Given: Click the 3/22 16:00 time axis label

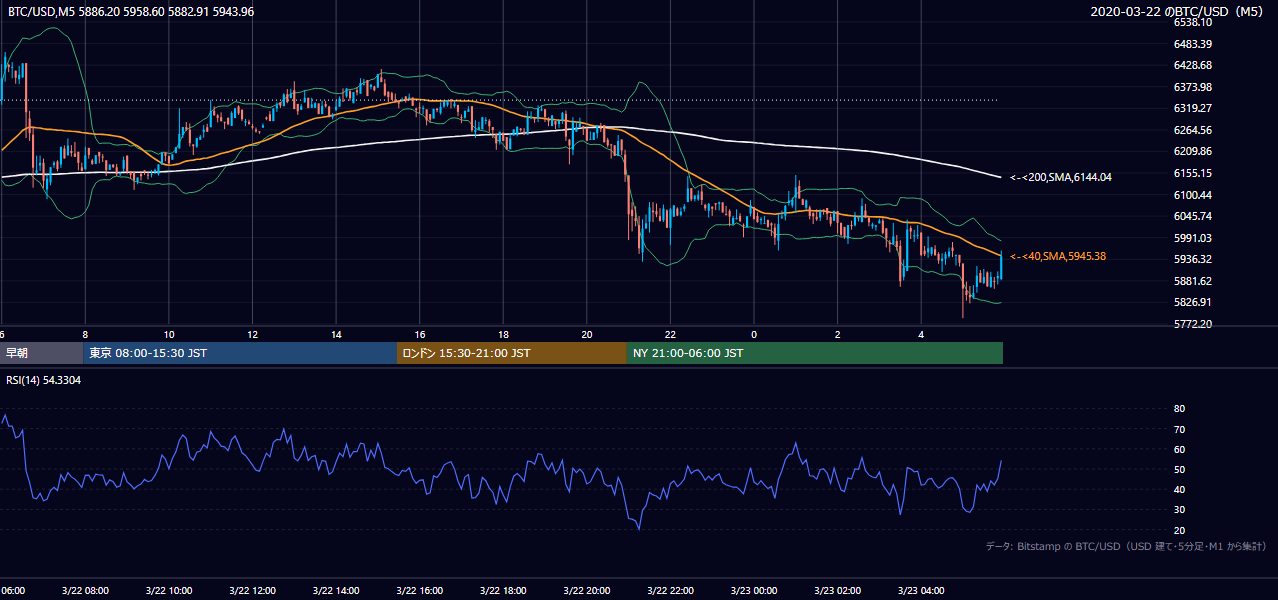Looking at the screenshot, I should click(x=419, y=591).
